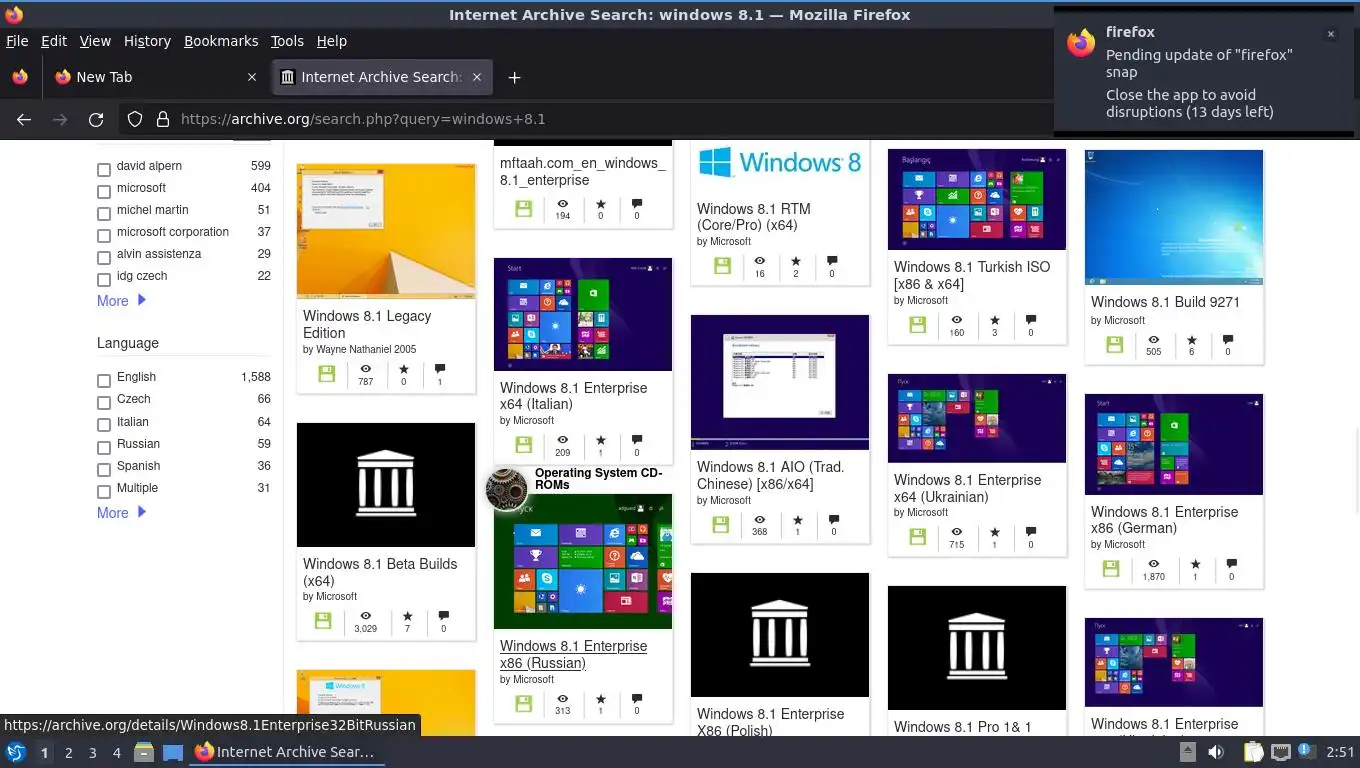Click the clock in the system tray
This screenshot has height=768, width=1360.
pos(1340,752)
